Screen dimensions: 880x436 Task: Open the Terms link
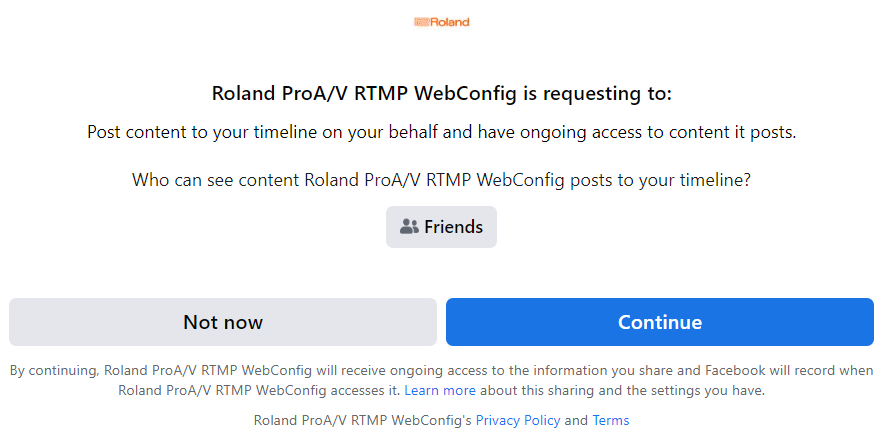tap(611, 420)
